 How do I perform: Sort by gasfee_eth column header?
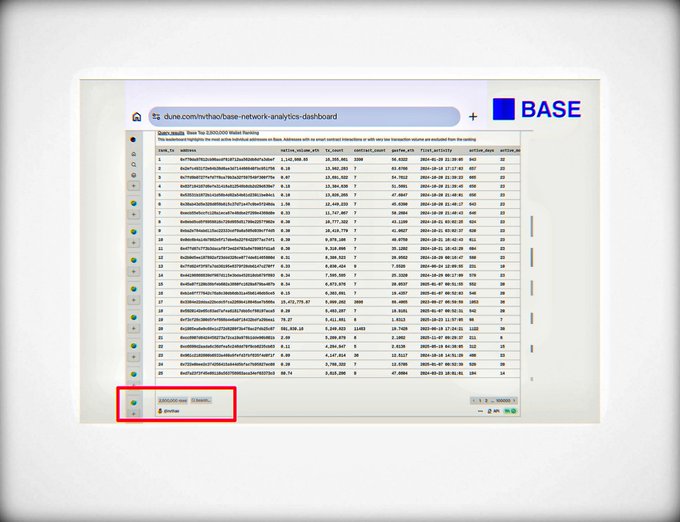coord(402,150)
